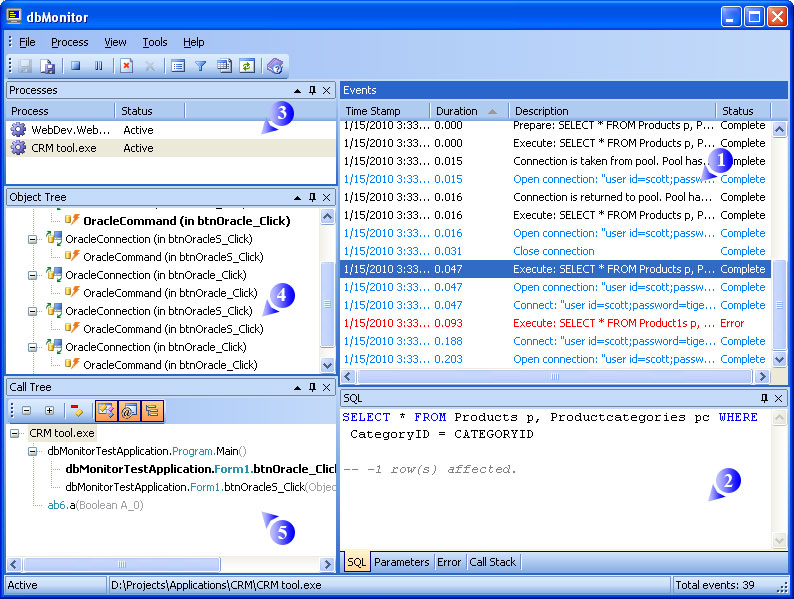Toggle the first orange highlighted Call Tree button
This screenshot has width=794, height=599.
click(x=106, y=411)
